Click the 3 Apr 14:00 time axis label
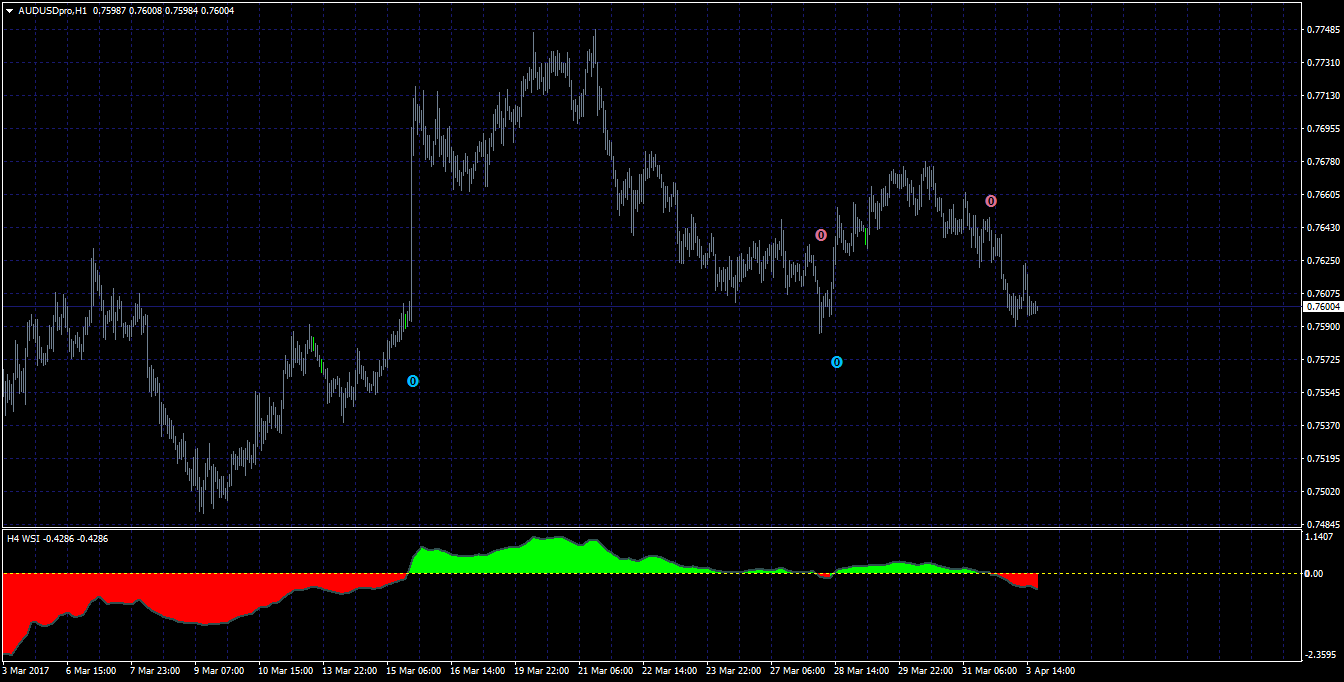This screenshot has width=1344, height=682. (x=1050, y=671)
